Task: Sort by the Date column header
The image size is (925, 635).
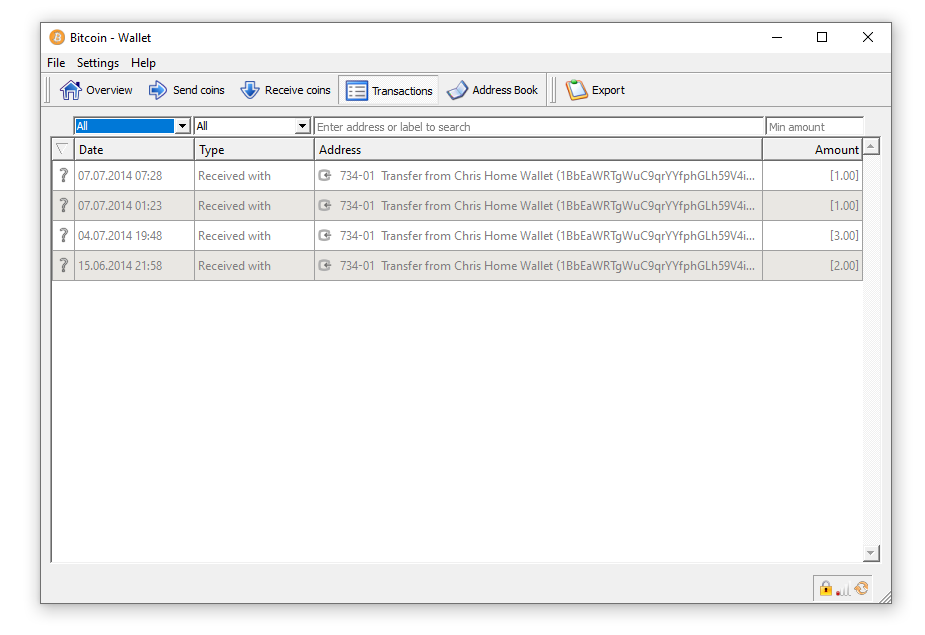Action: click(134, 150)
